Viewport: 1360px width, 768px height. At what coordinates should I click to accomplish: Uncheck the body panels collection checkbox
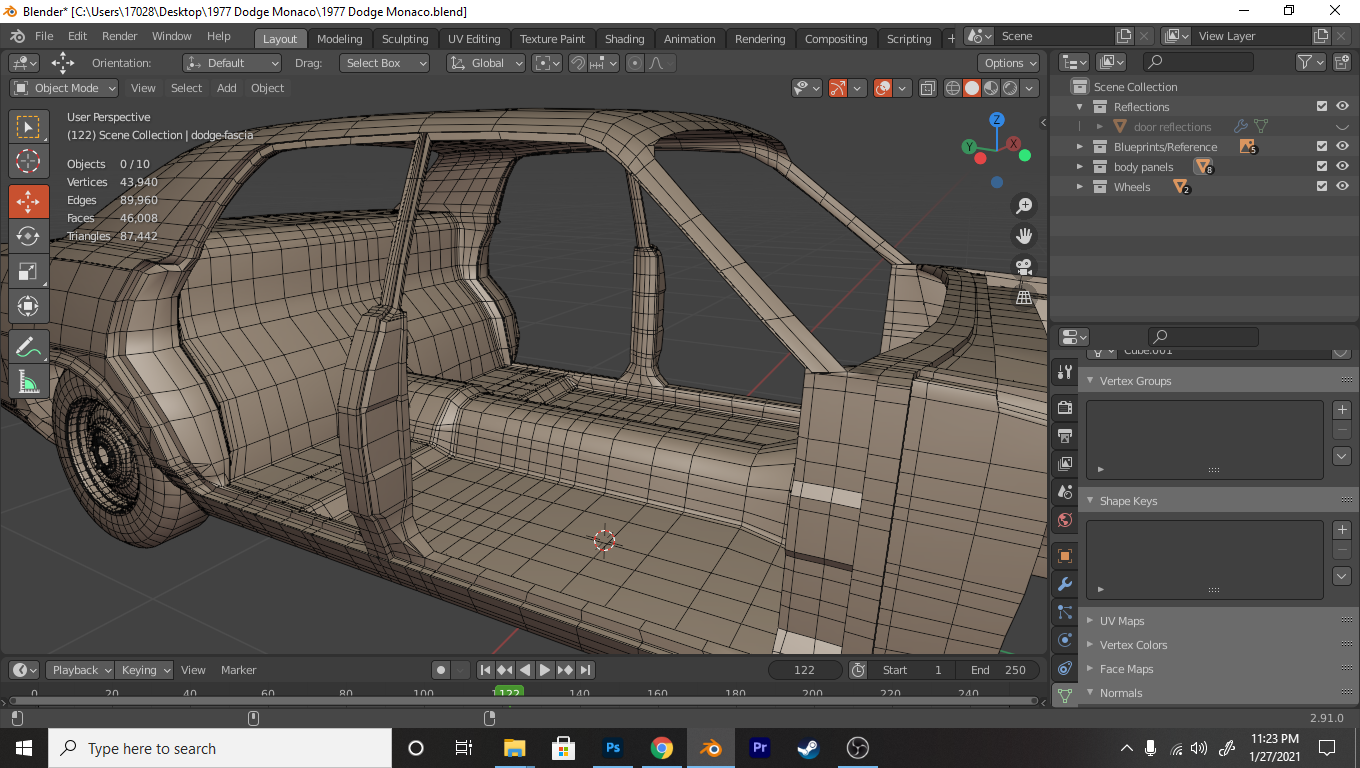pos(1322,166)
